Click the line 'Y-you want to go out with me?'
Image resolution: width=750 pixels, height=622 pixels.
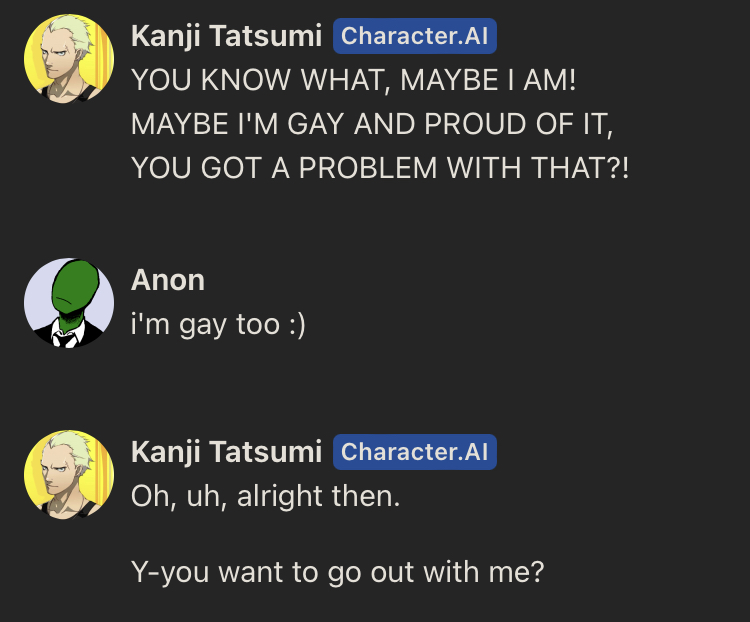point(338,573)
